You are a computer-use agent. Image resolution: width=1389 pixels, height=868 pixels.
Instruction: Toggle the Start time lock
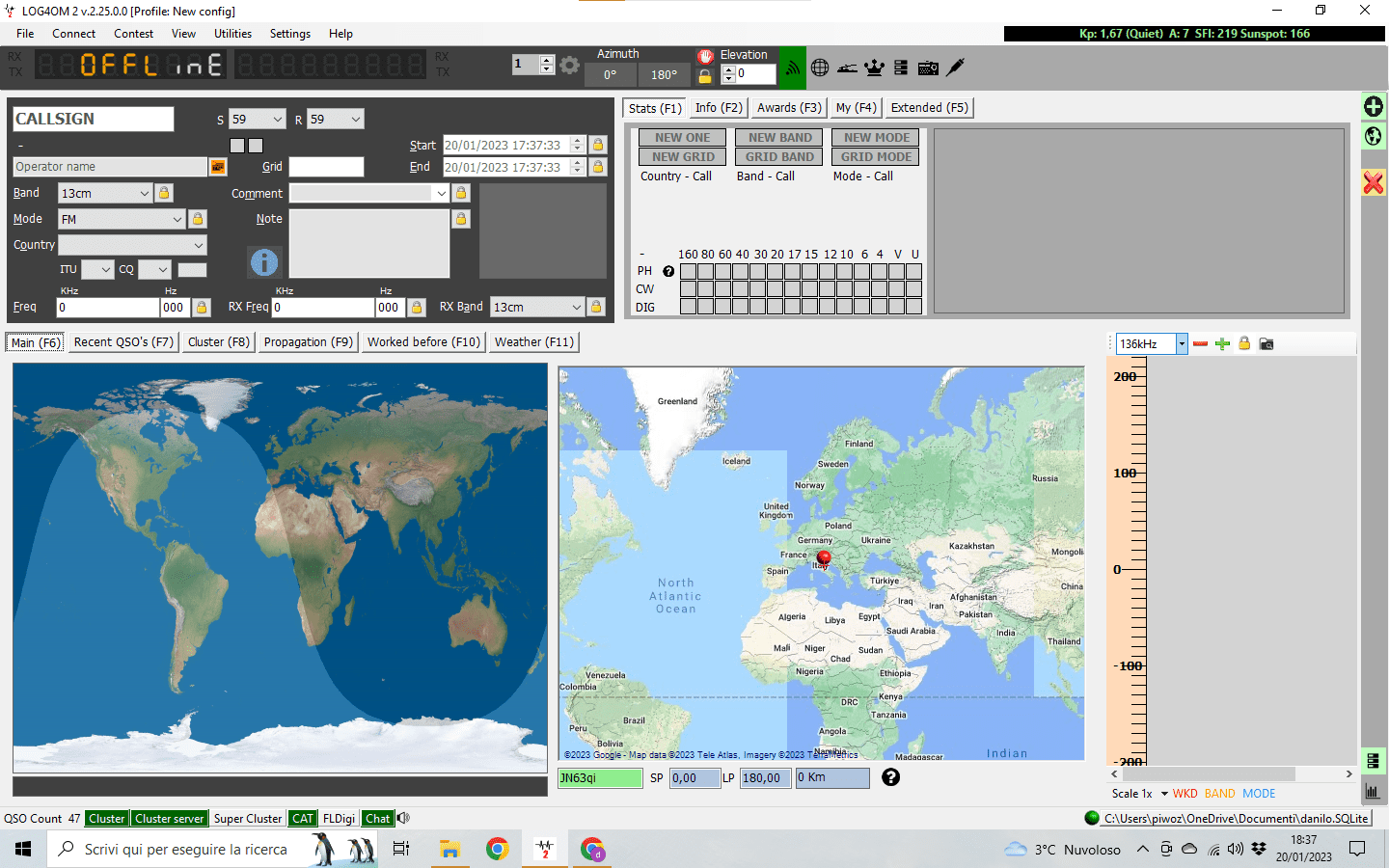coord(598,145)
